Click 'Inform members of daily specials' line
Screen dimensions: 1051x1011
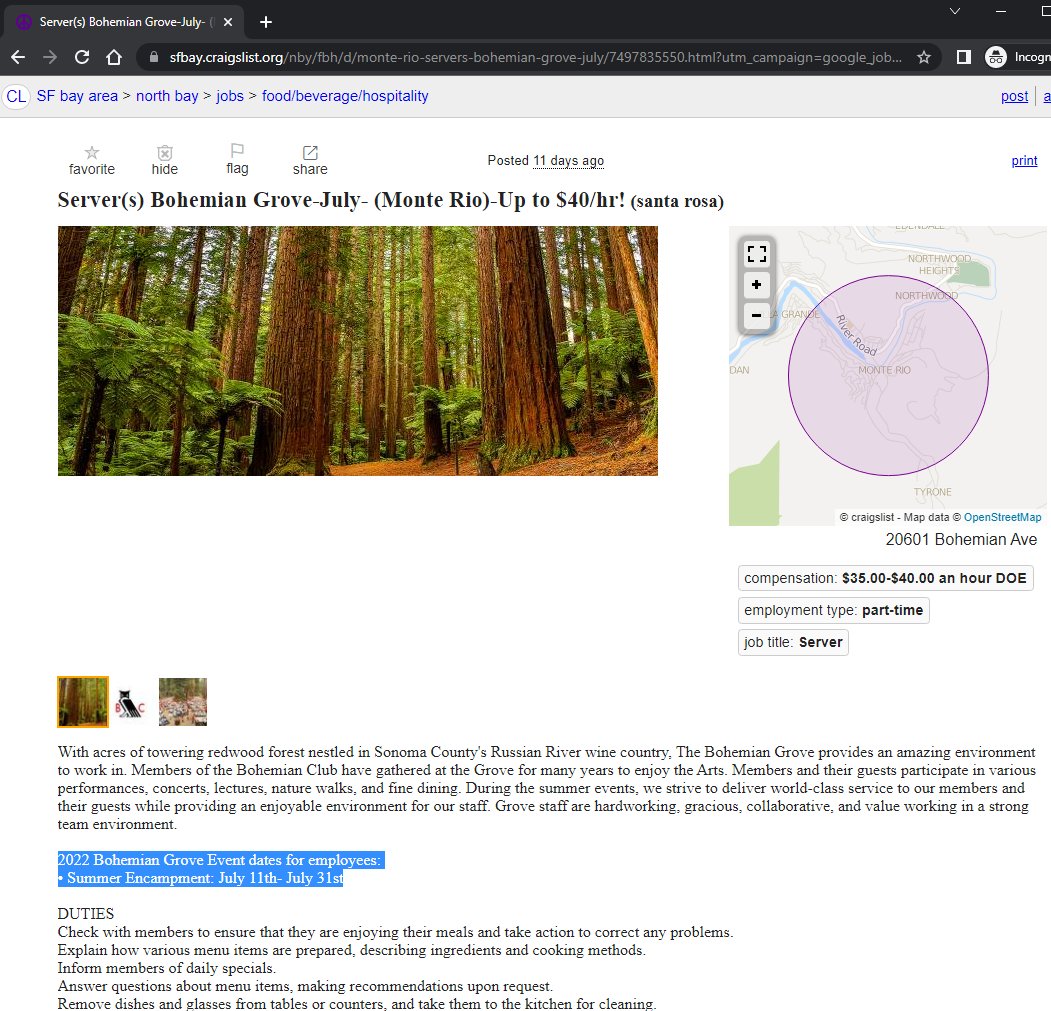tap(167, 968)
